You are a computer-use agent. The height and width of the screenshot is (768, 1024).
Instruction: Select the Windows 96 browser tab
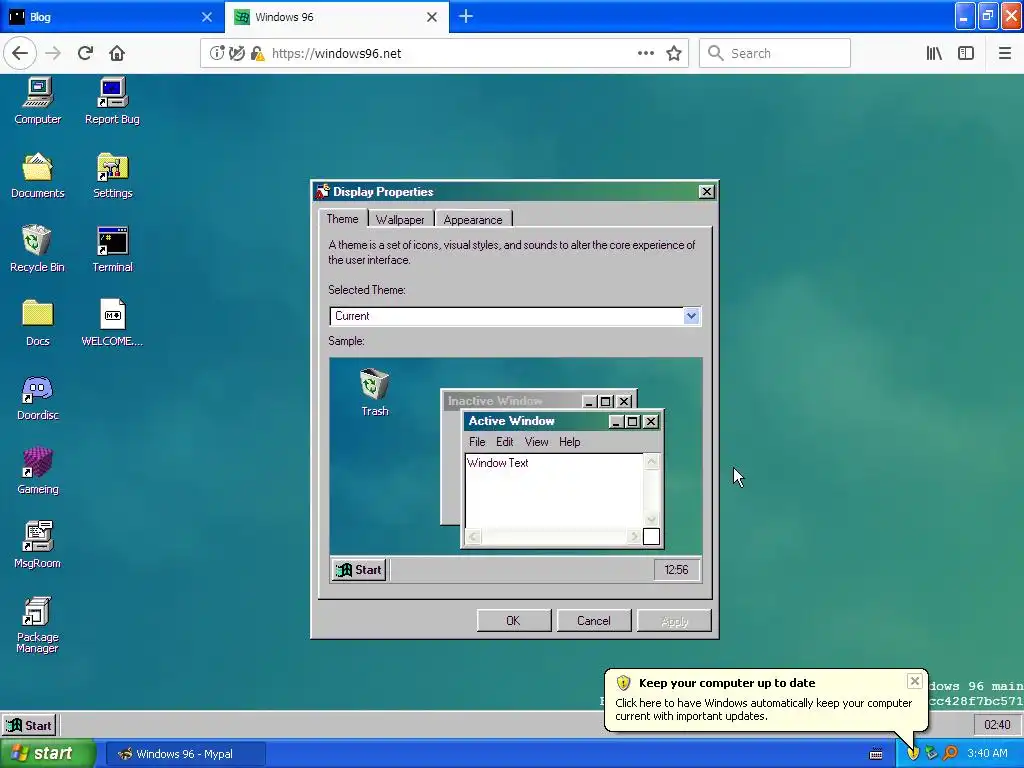(x=337, y=17)
